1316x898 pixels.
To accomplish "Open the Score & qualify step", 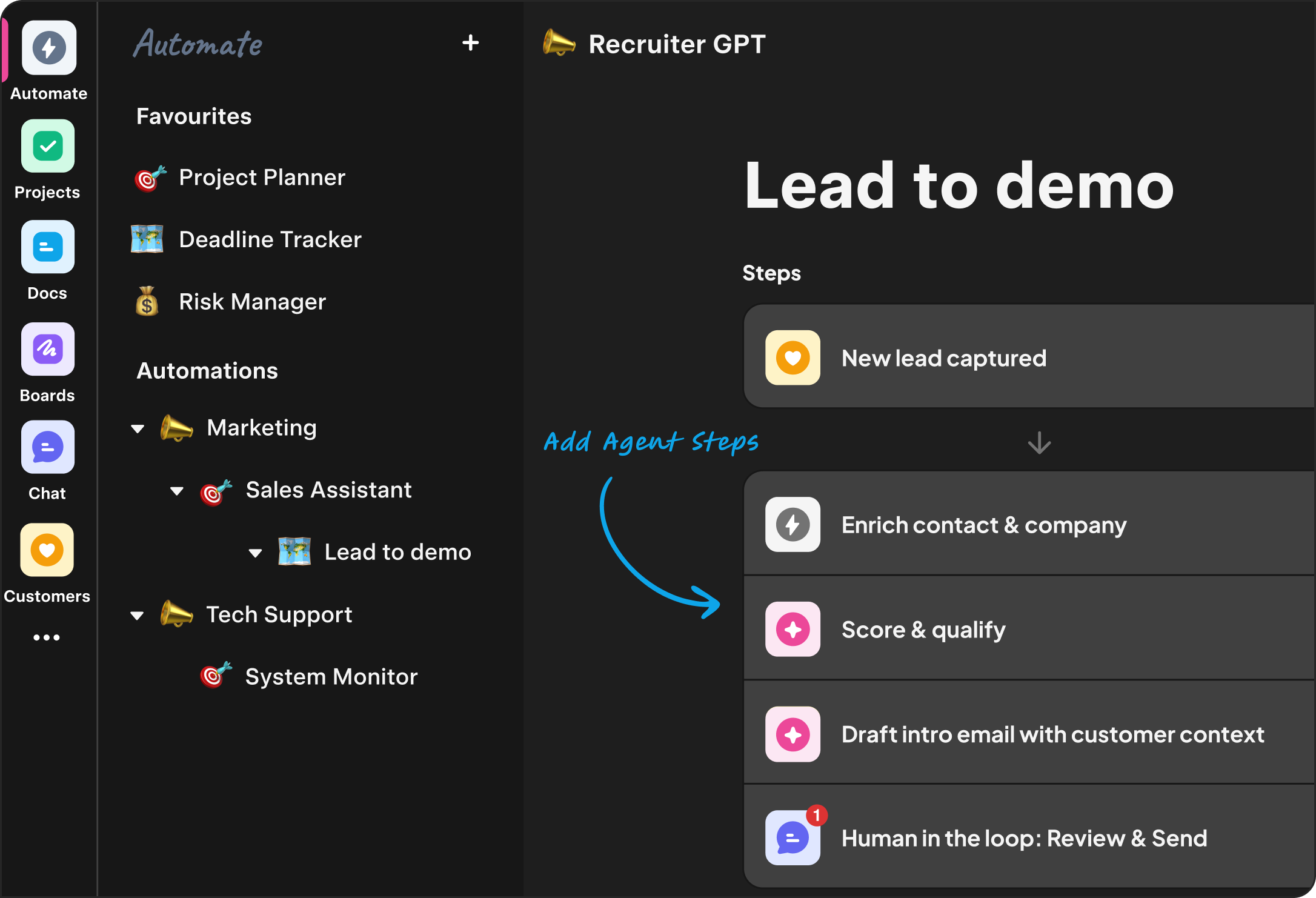I will (923, 630).
